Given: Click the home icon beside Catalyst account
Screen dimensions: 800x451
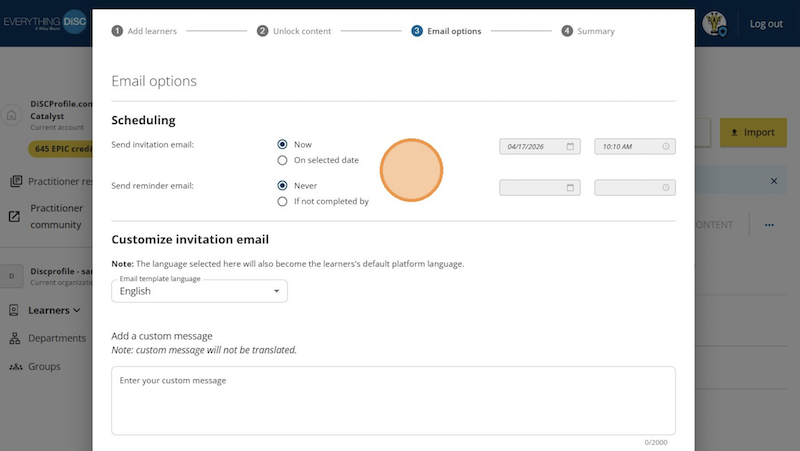Looking at the screenshot, I should pos(11,115).
